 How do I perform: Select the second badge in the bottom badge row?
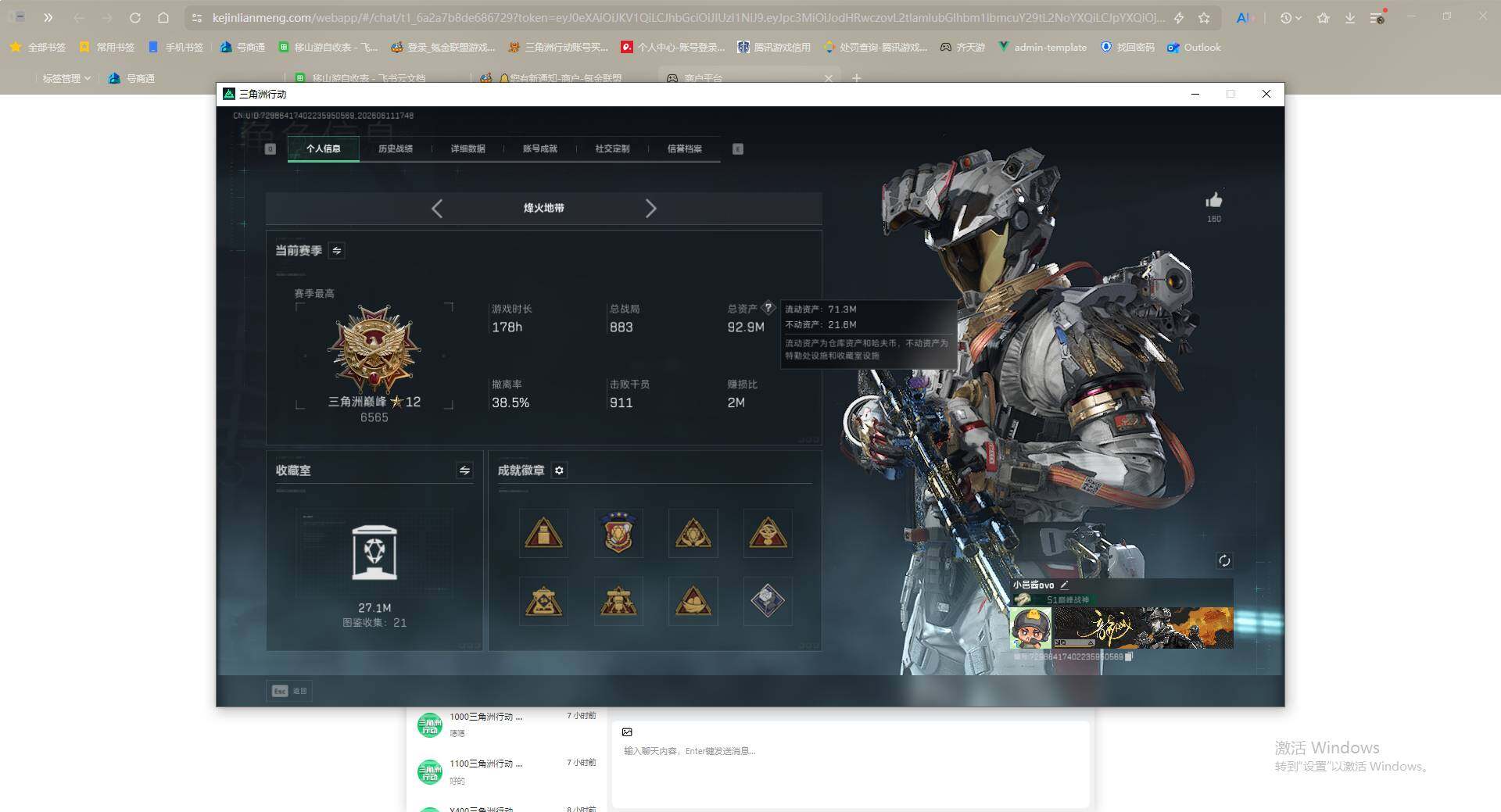tap(618, 601)
